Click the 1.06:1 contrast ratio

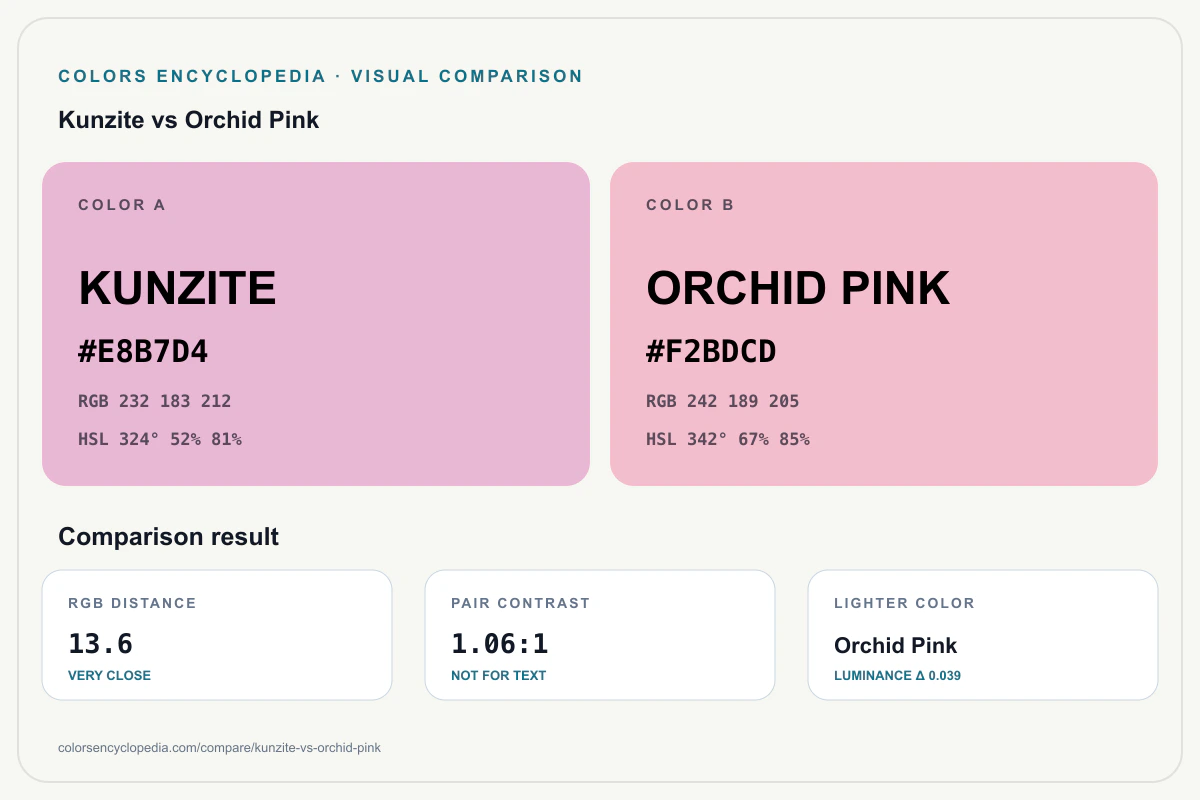tap(500, 644)
